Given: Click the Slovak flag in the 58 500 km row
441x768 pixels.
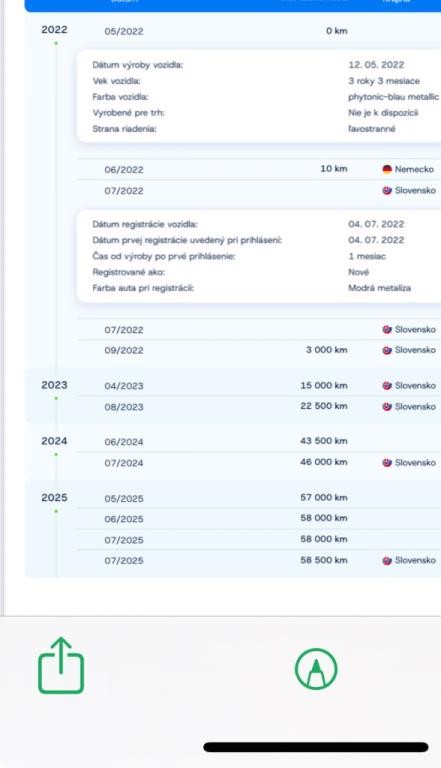Looking at the screenshot, I should (x=387, y=560).
